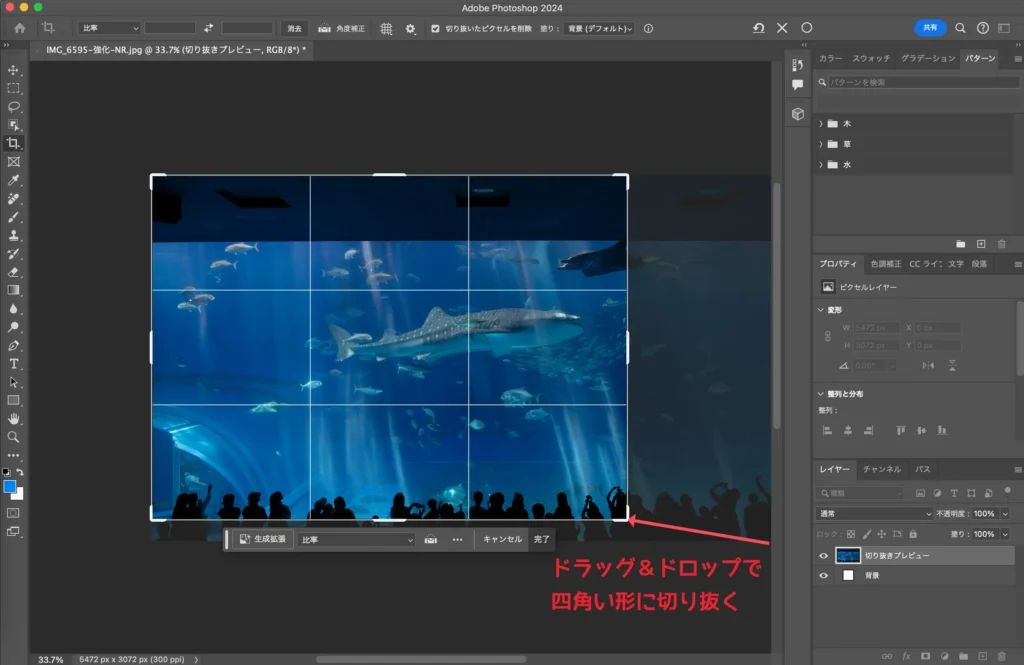Screen dimensions: 1024x665
Task: Open the 通常 blend mode dropdown
Action: point(874,513)
